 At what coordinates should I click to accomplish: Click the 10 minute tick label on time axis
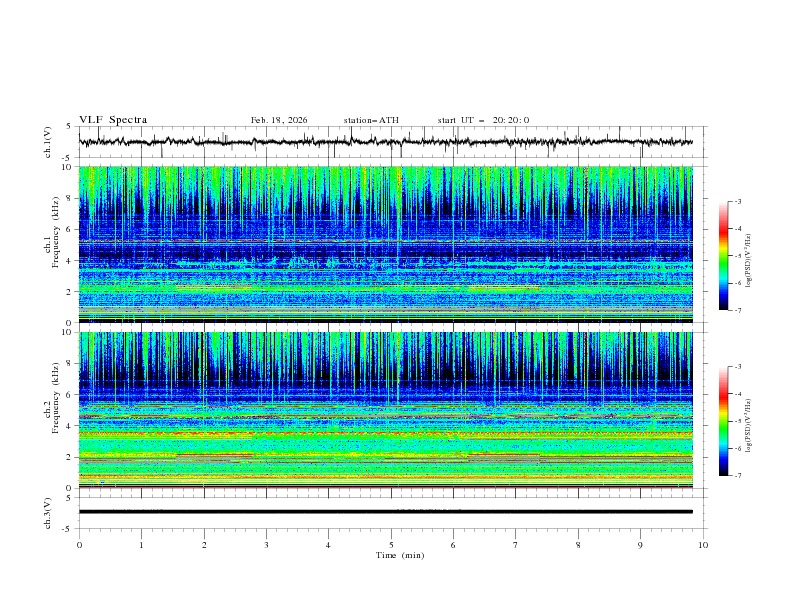[x=703, y=544]
